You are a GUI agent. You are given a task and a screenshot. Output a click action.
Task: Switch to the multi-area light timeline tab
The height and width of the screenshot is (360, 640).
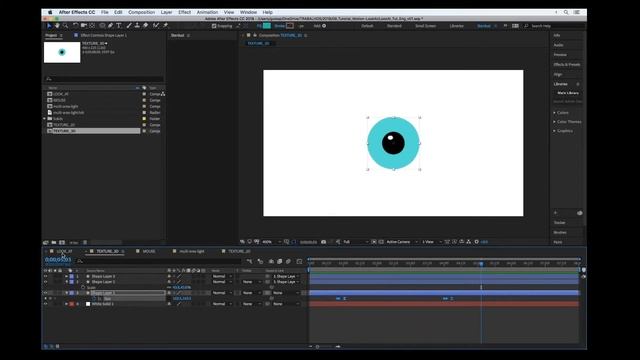point(192,251)
